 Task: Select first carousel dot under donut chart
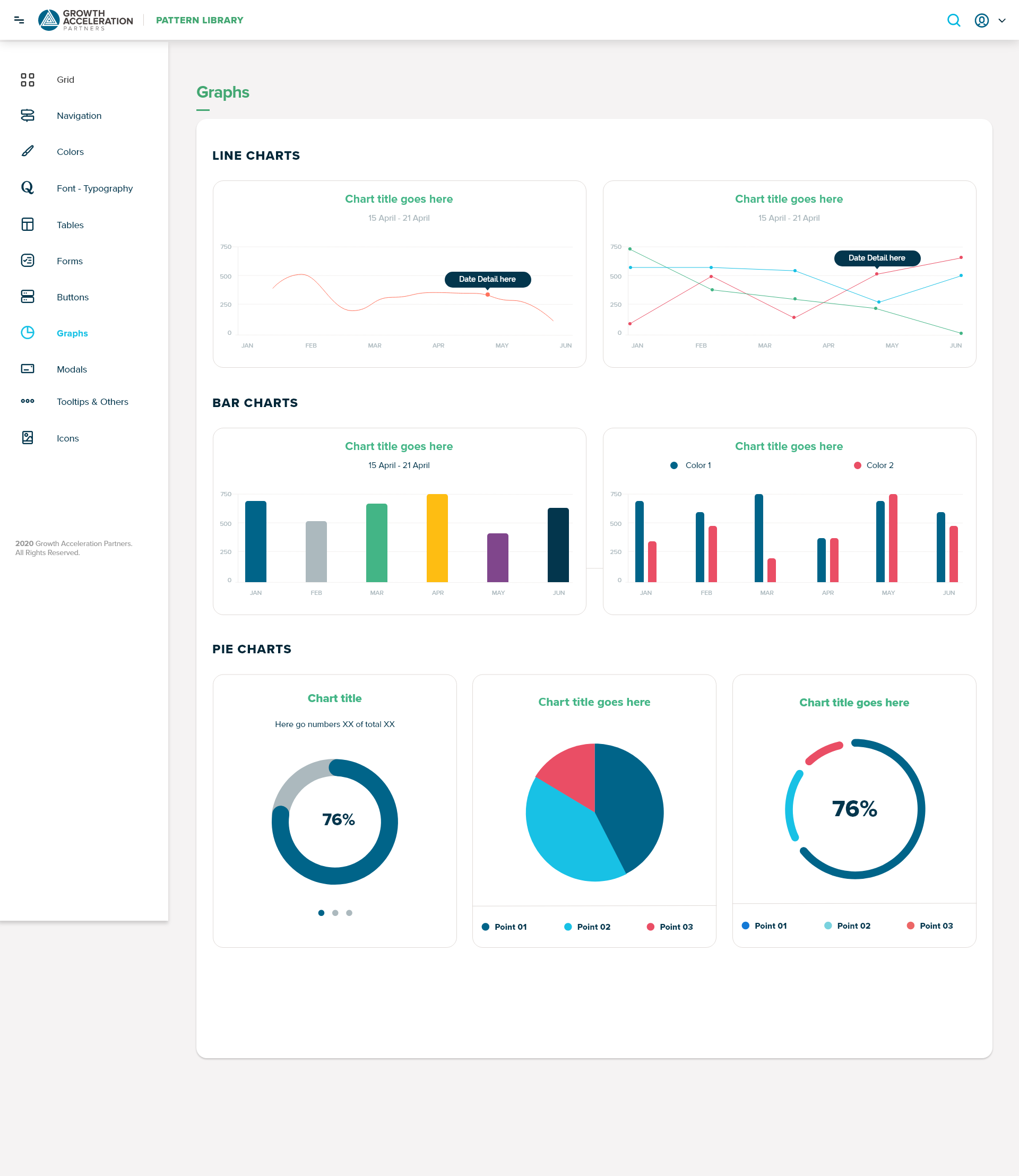[321, 913]
